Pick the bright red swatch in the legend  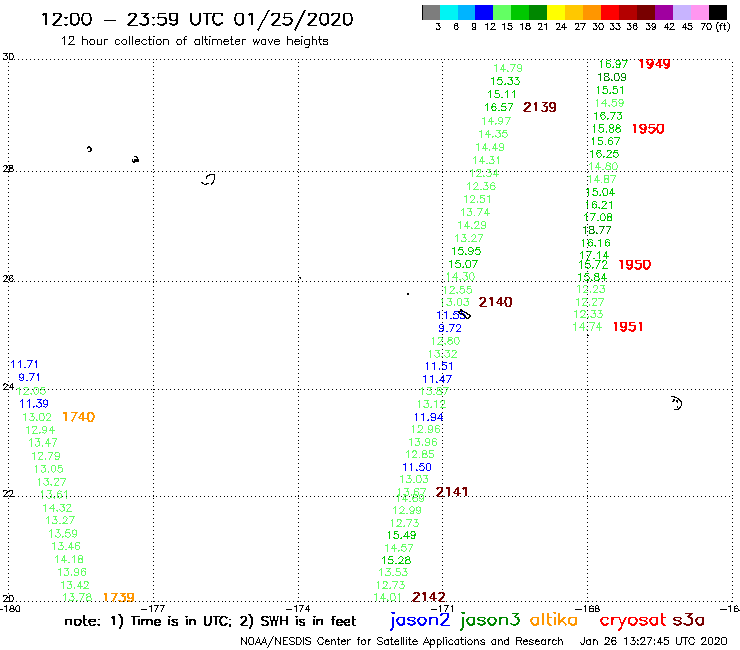pyautogui.click(x=609, y=12)
